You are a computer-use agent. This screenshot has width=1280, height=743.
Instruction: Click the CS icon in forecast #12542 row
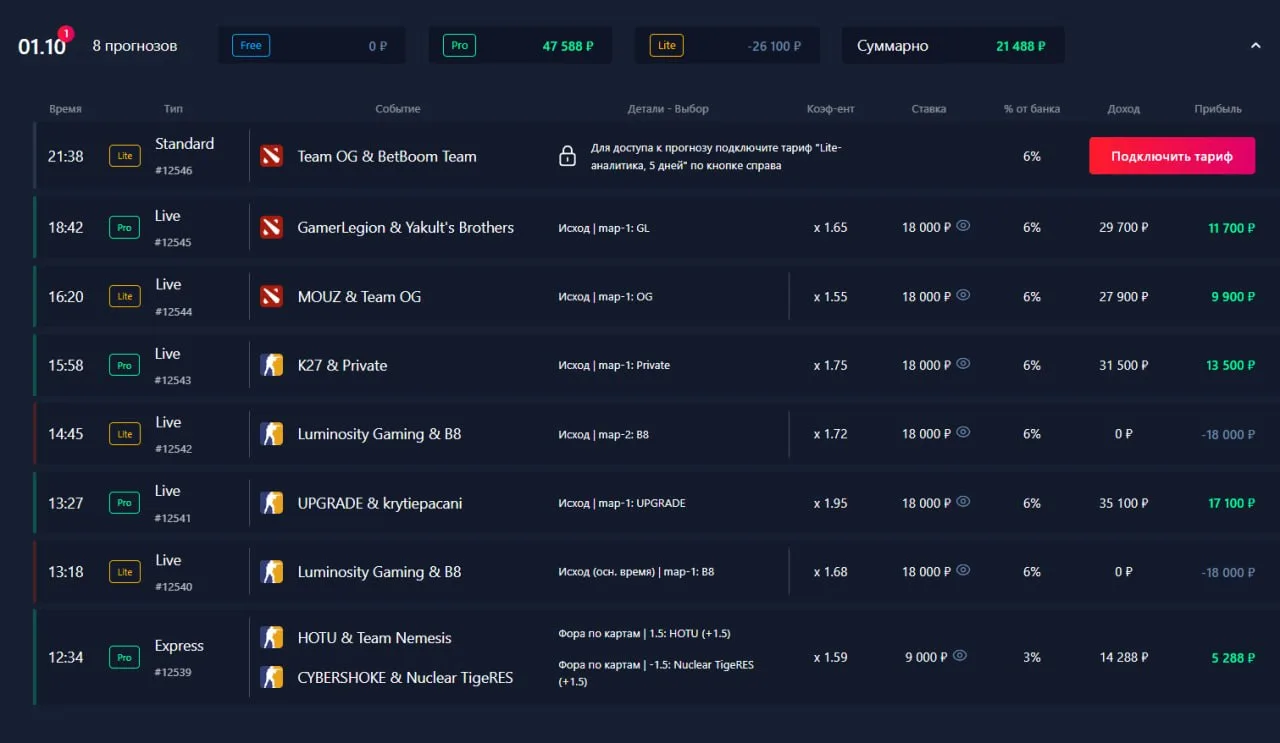(271, 434)
